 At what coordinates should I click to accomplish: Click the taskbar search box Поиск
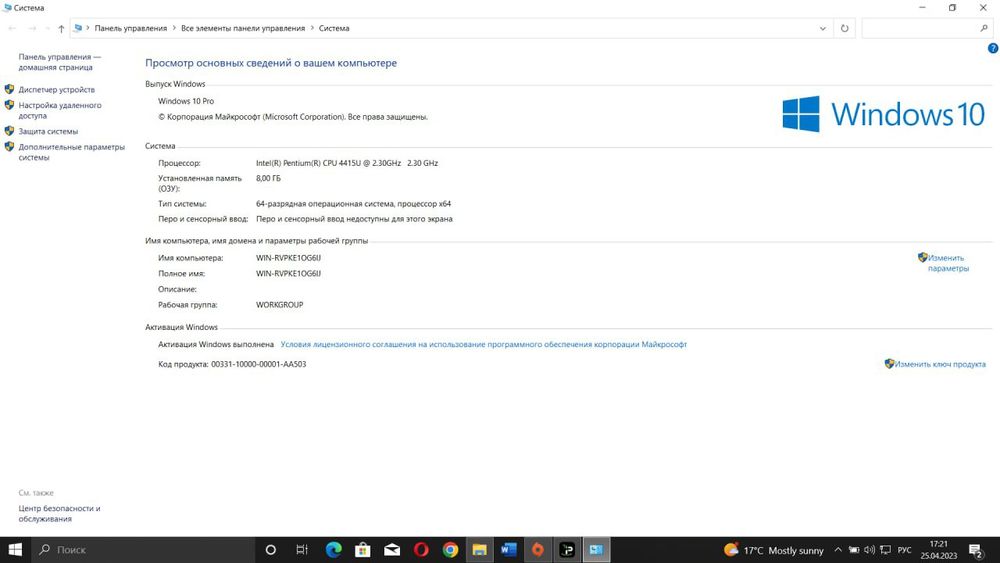(143, 550)
